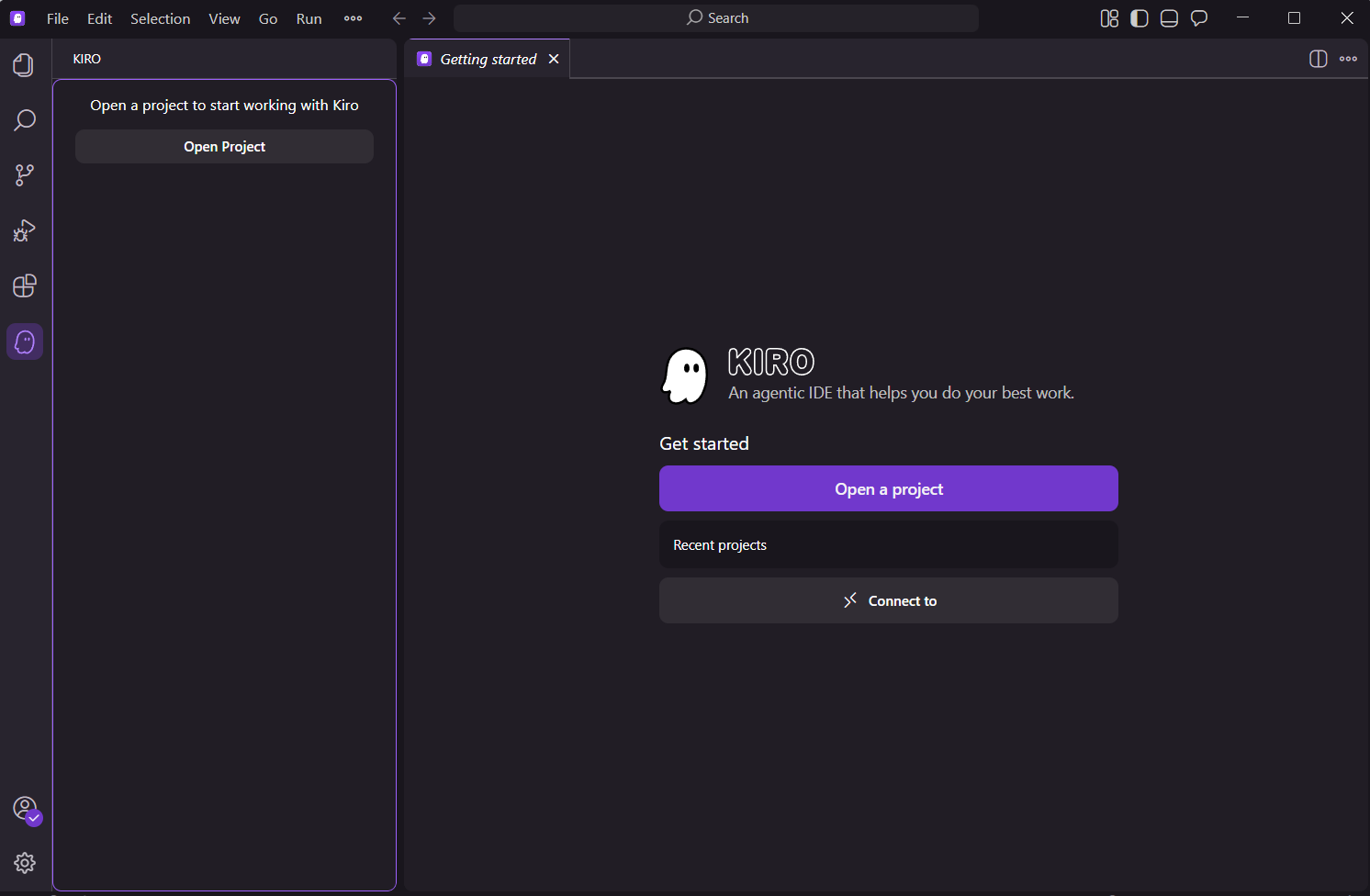Click the Connect to button

click(x=888, y=600)
